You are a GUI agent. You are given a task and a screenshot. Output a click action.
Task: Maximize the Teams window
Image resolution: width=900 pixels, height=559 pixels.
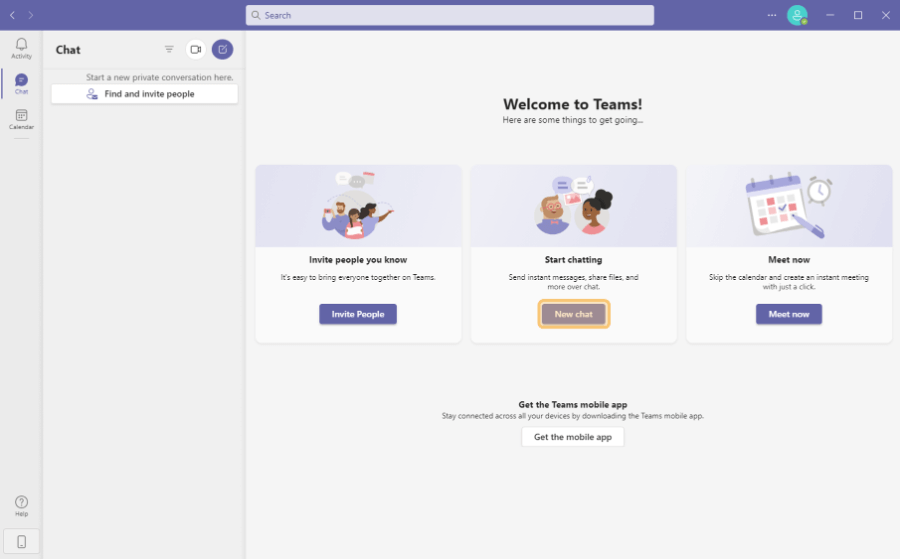point(858,15)
